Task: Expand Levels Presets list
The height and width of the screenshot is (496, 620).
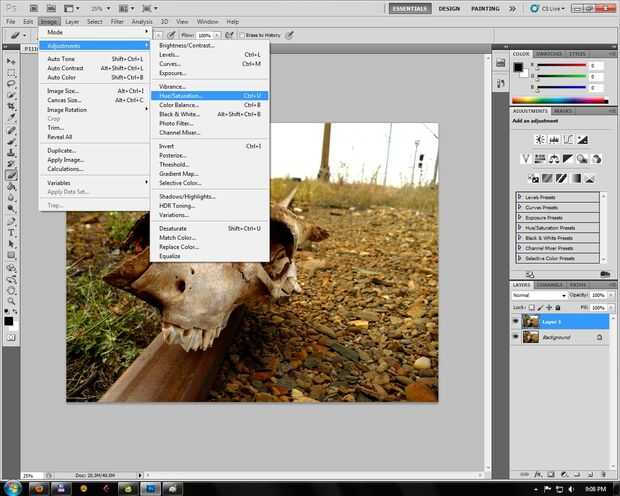Action: pyautogui.click(x=520, y=197)
